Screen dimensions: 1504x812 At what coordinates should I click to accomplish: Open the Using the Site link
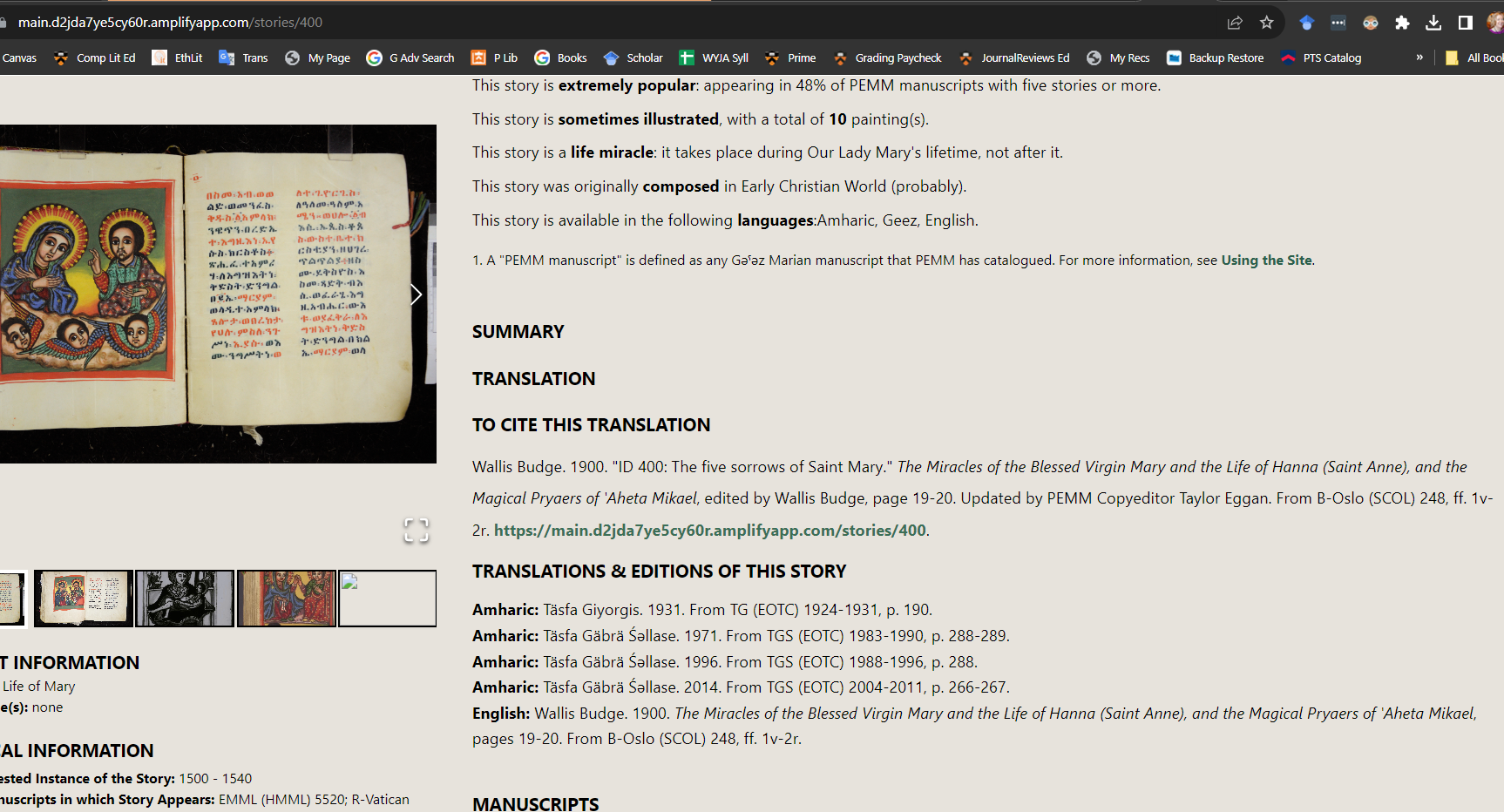tap(1265, 260)
